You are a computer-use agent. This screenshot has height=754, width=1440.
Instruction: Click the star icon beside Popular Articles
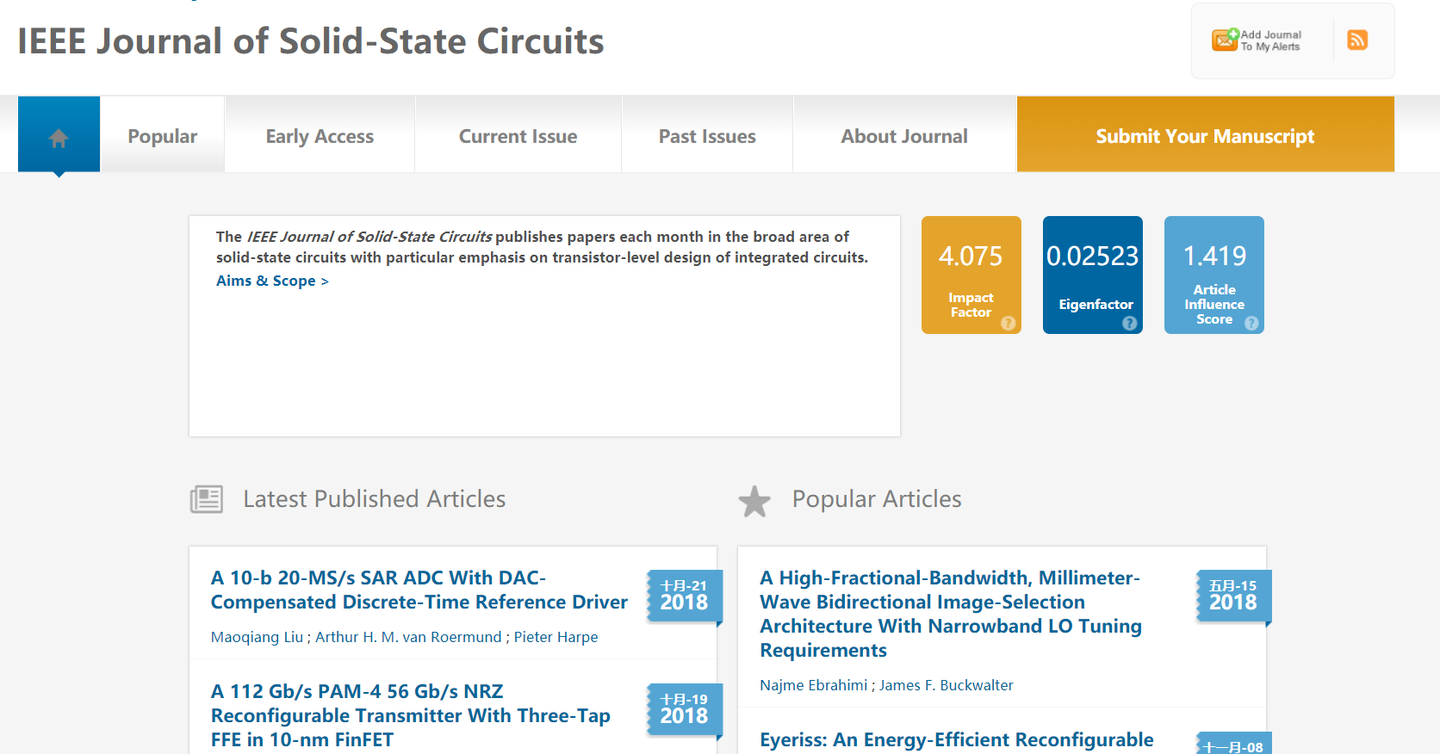point(755,500)
